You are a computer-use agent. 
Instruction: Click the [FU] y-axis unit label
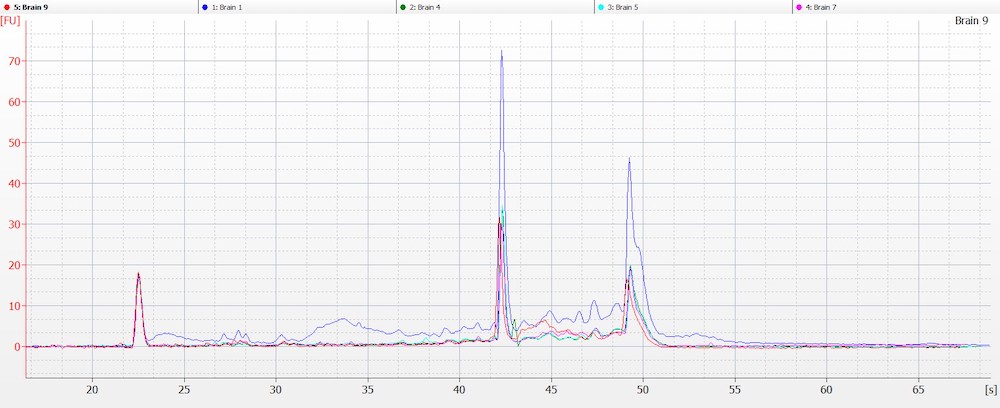pos(10,20)
